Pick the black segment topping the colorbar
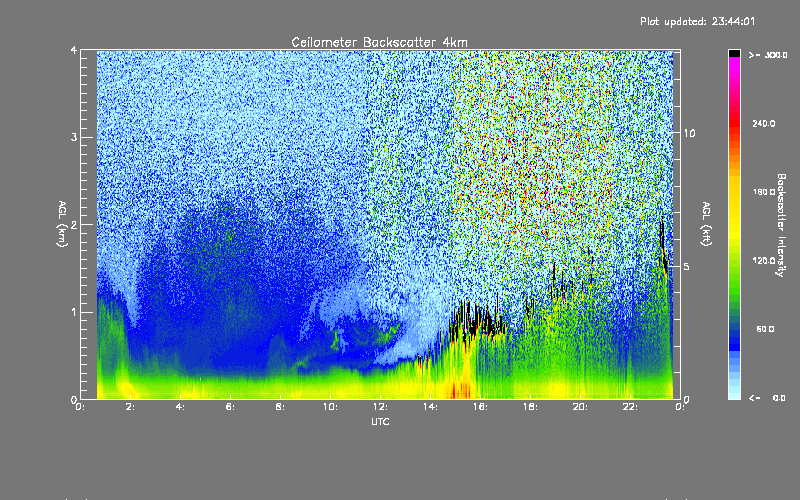The height and width of the screenshot is (500, 800). [x=734, y=53]
